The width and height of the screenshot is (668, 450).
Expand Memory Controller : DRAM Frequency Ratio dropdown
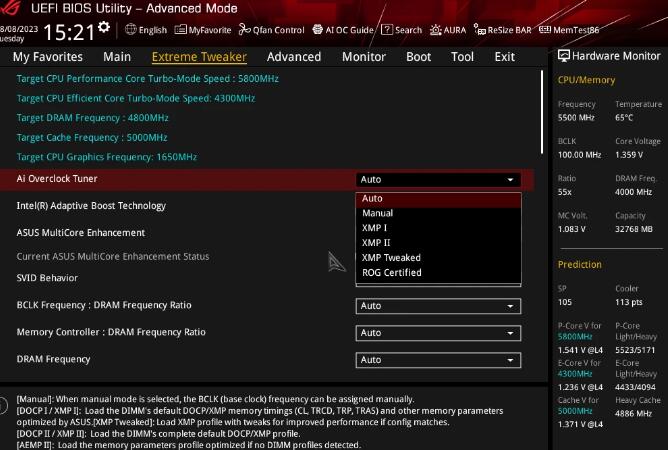coord(438,333)
